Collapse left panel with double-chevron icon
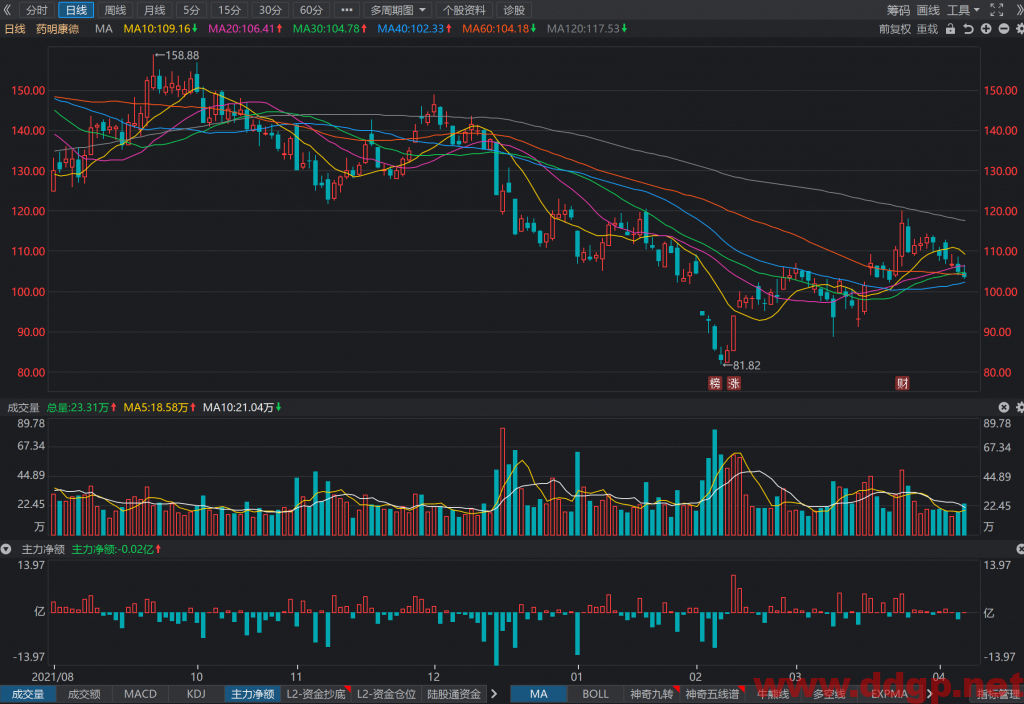 [7, 10]
